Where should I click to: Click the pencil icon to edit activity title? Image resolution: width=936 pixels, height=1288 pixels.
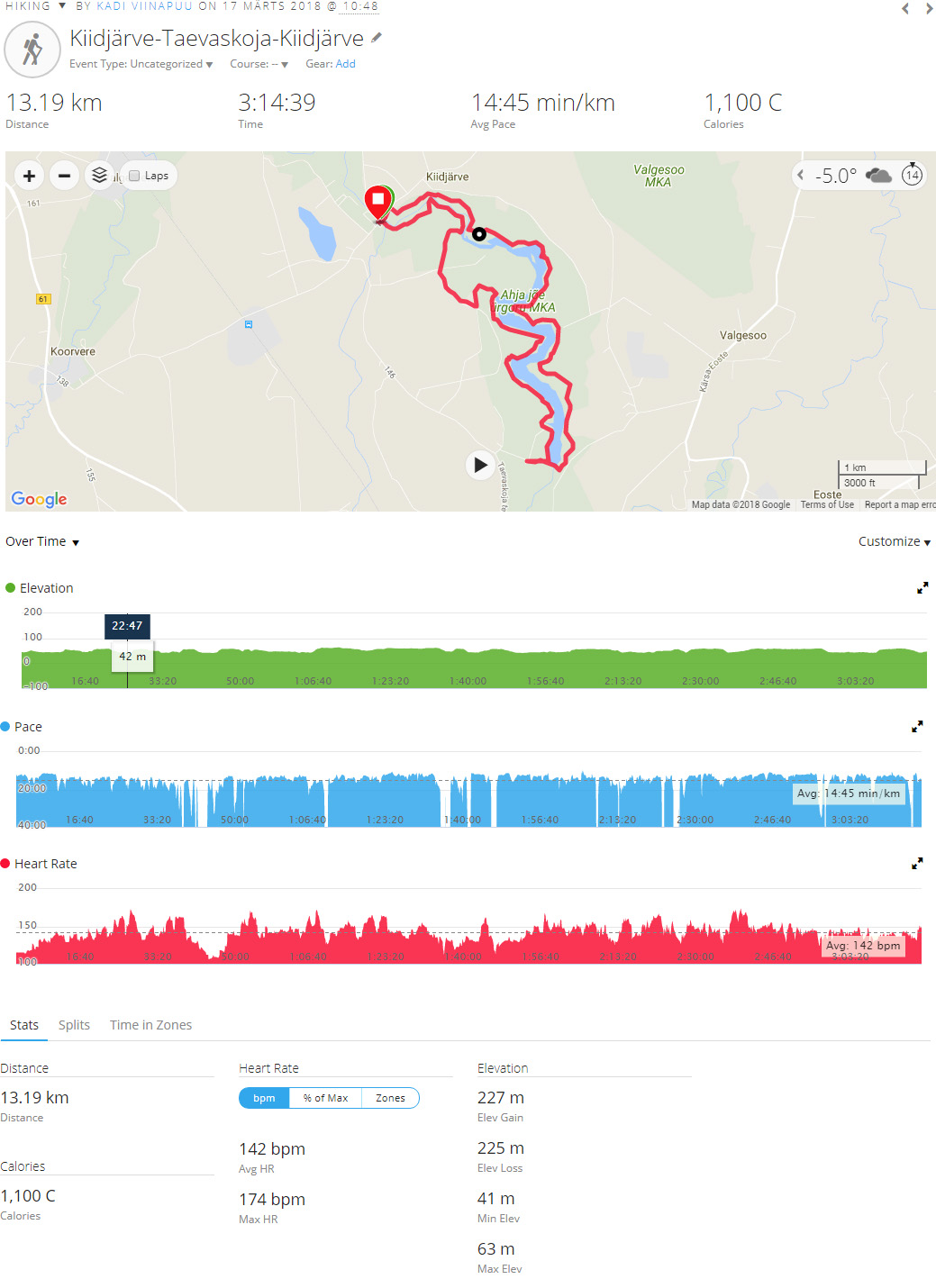click(377, 38)
